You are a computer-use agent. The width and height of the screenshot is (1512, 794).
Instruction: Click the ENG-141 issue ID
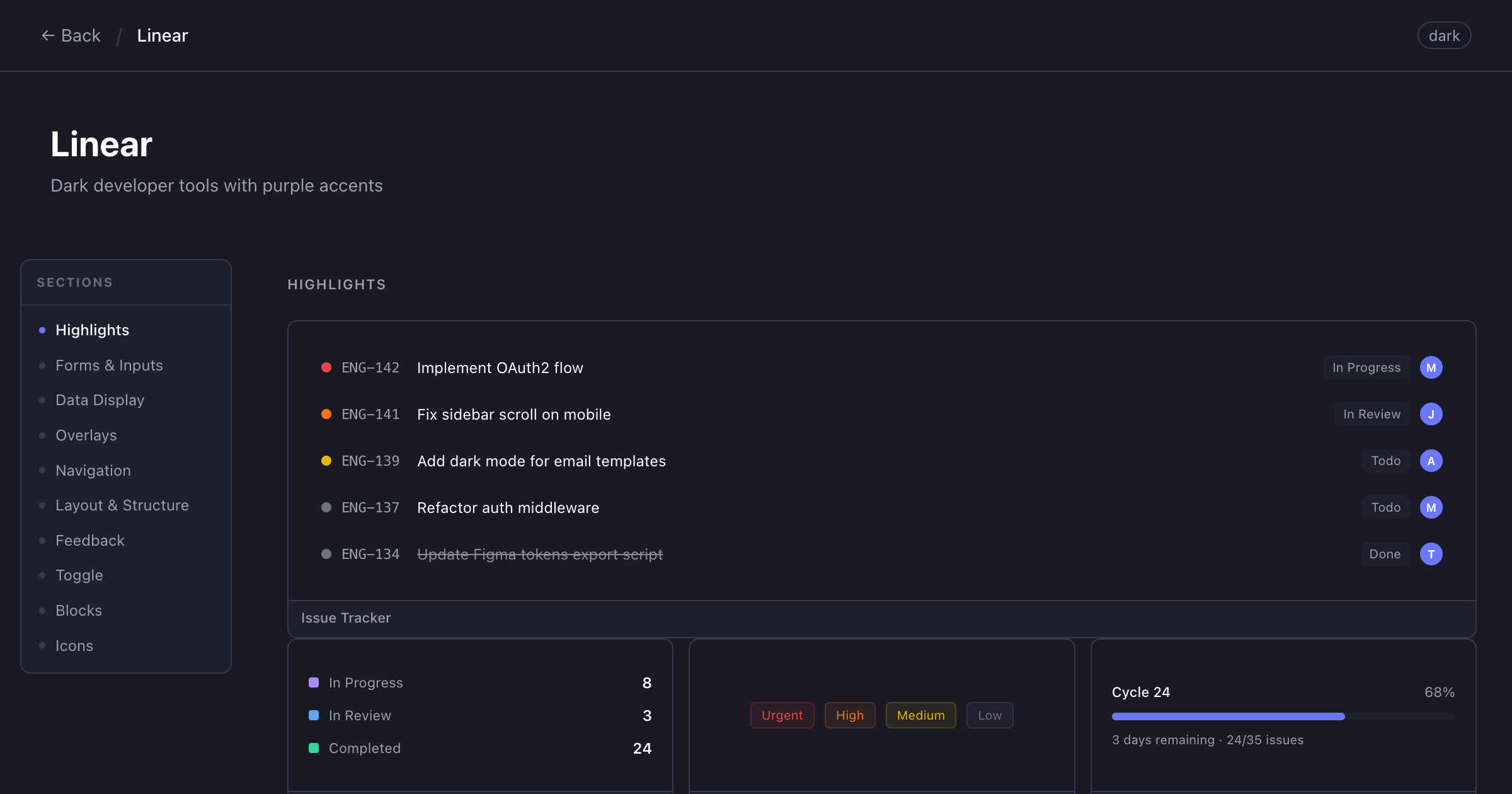[370, 415]
